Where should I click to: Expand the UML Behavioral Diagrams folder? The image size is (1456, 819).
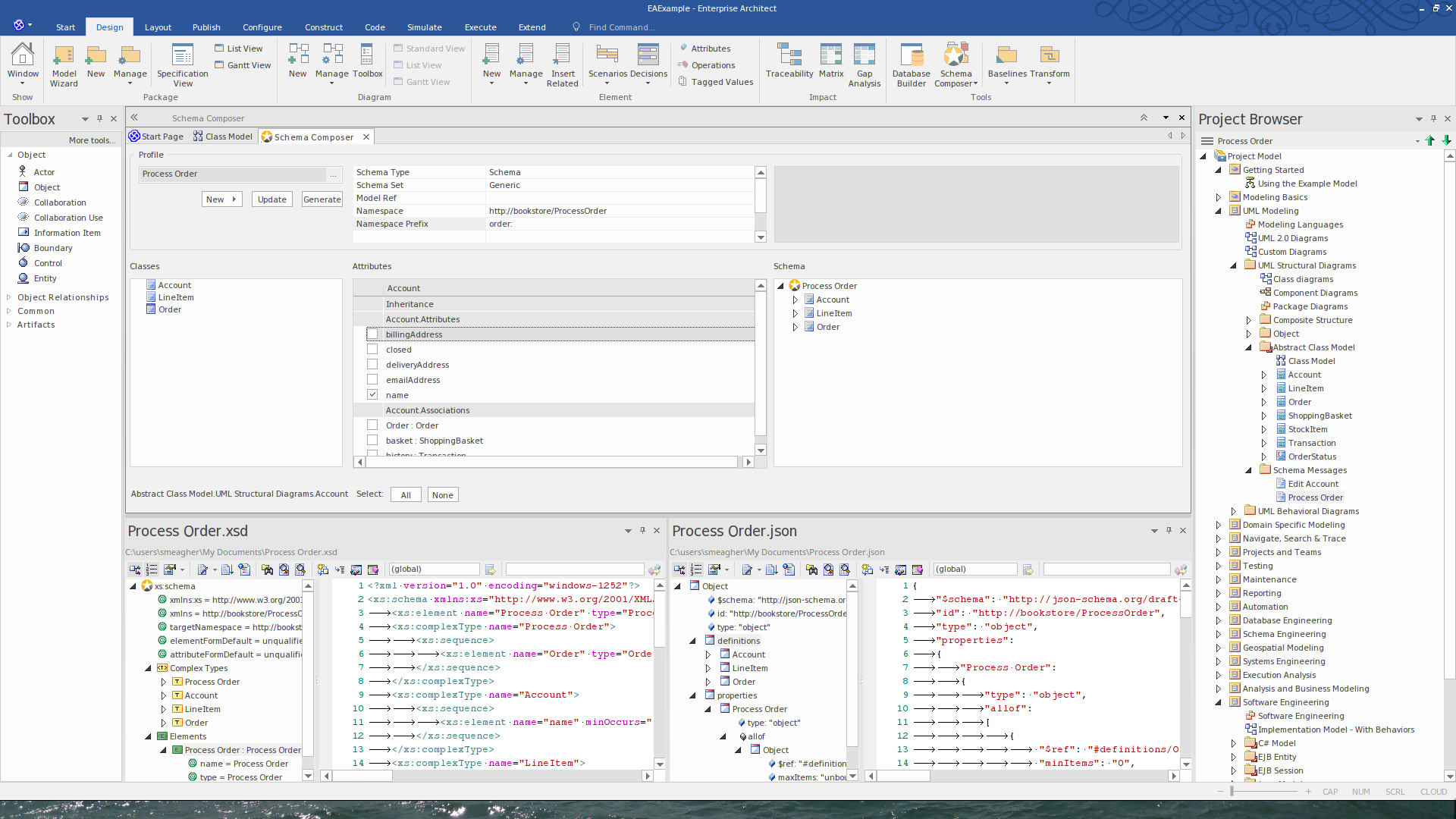[1234, 512]
